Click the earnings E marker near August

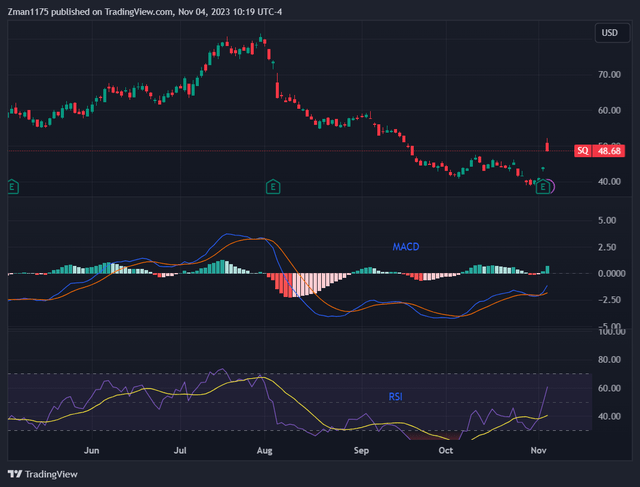[x=272, y=186]
